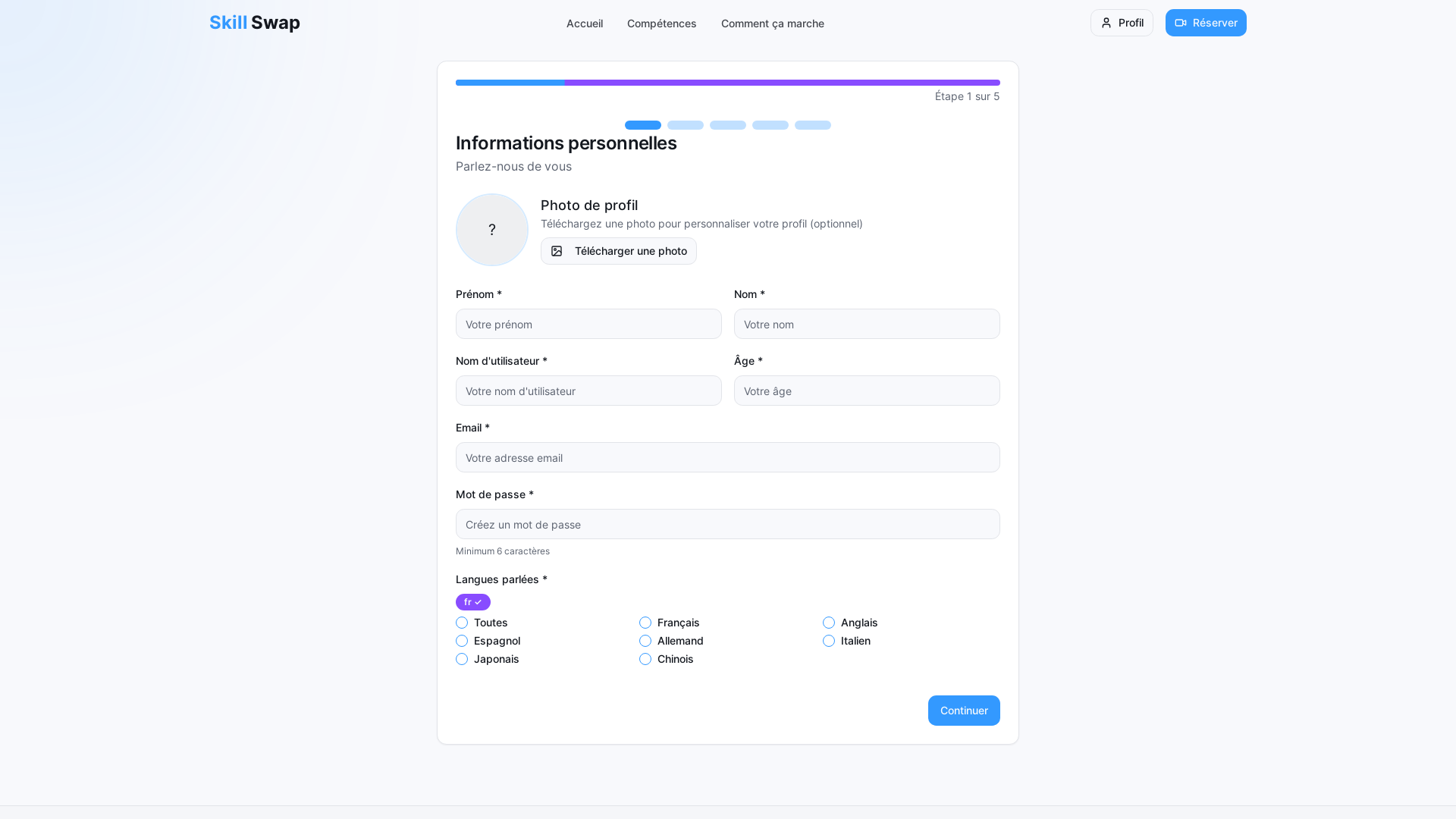Image resolution: width=1456 pixels, height=819 pixels.
Task: Focus the Prénom input field
Action: [588, 324]
